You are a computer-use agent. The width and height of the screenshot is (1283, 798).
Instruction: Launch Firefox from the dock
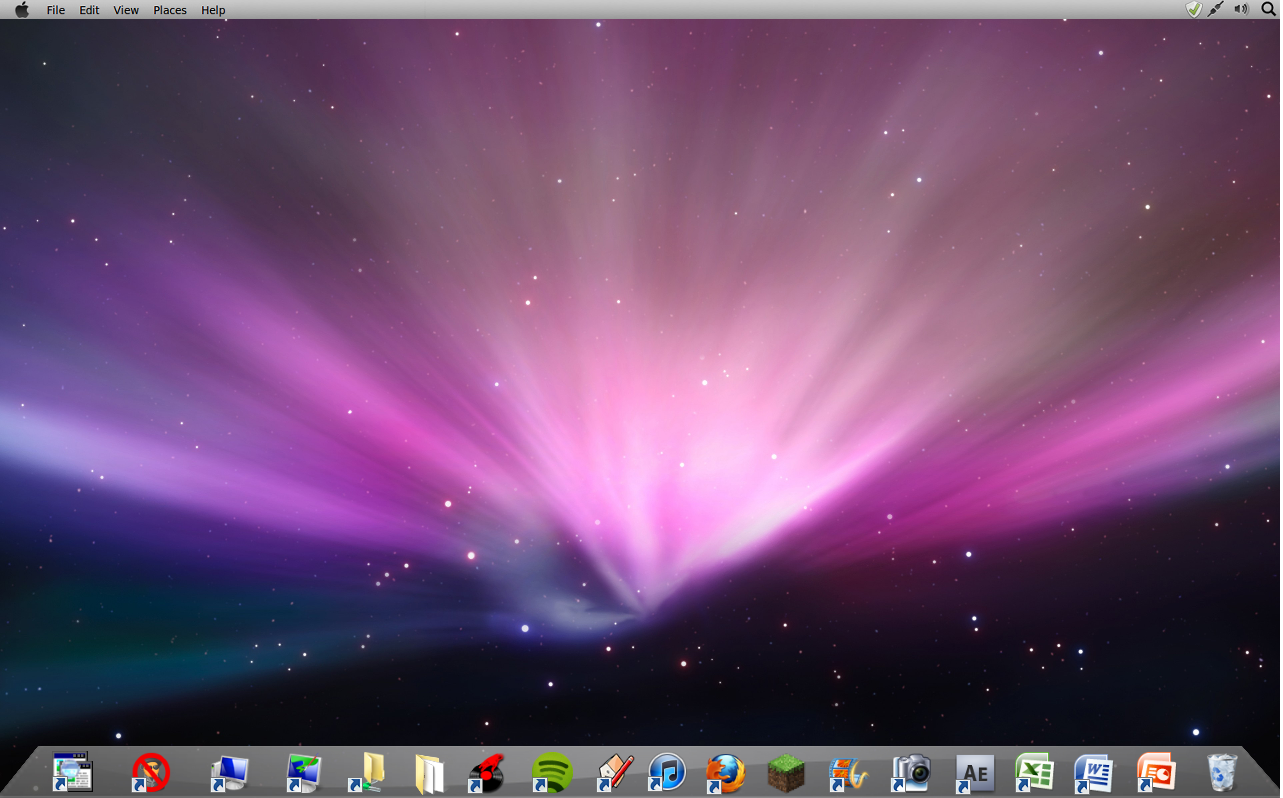click(727, 770)
